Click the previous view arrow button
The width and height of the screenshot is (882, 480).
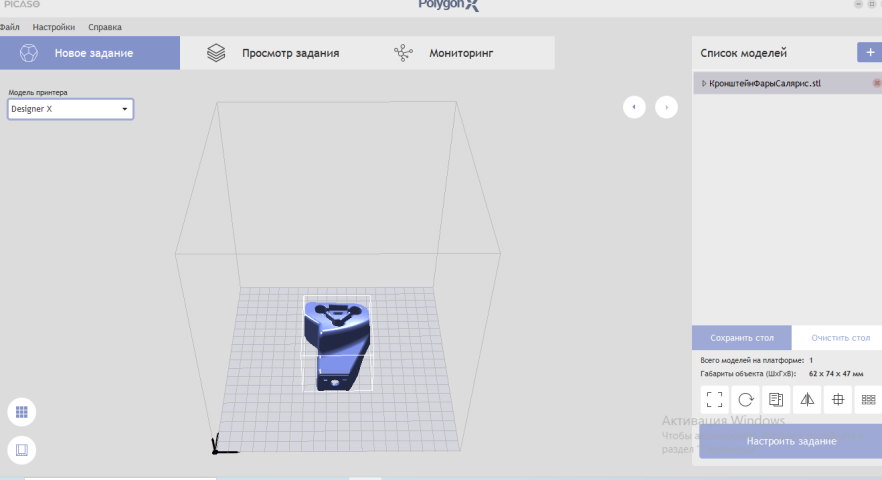(x=634, y=107)
